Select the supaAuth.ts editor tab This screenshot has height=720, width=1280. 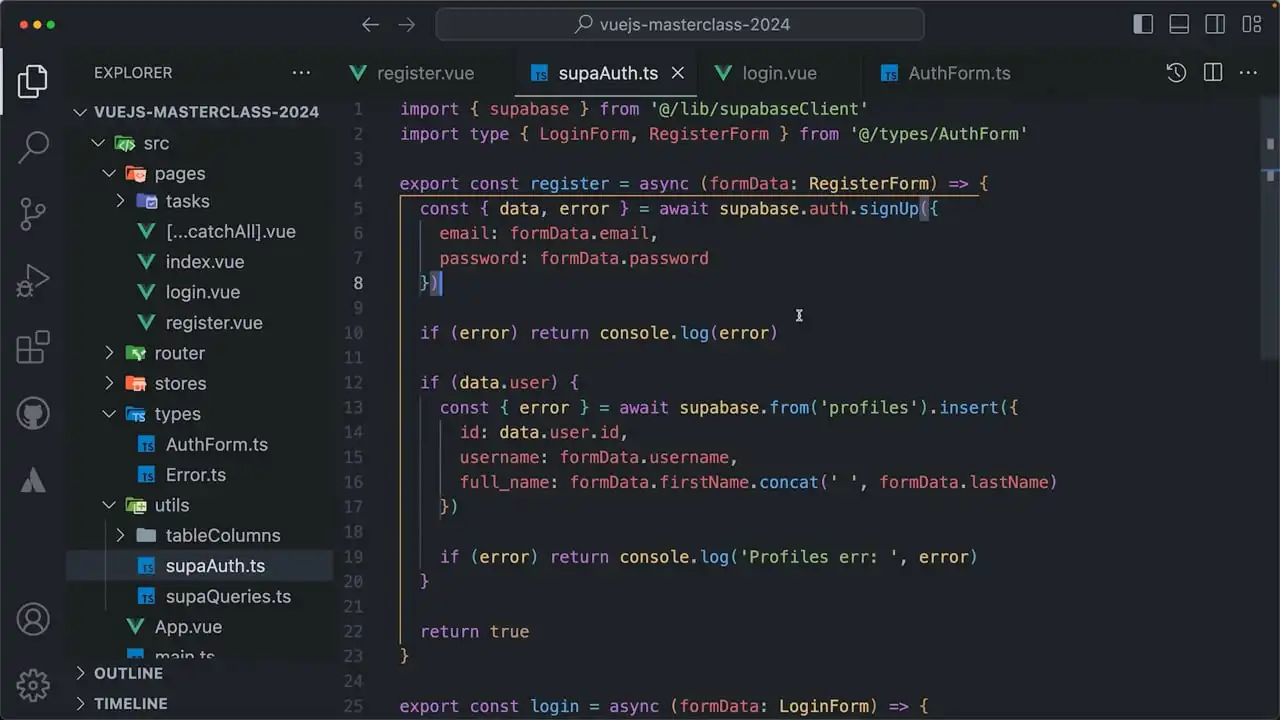608,73
